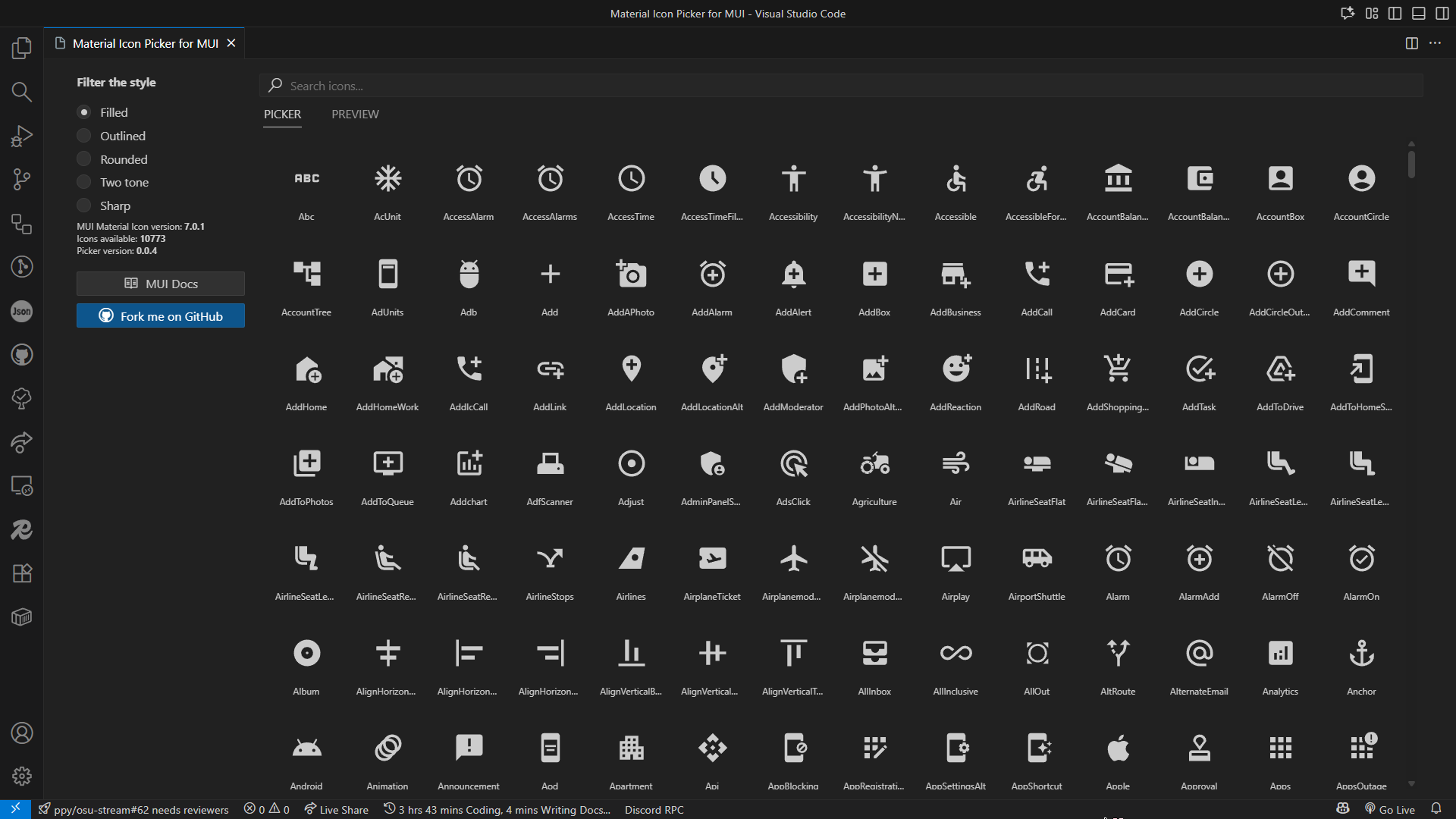Image resolution: width=1456 pixels, height=819 pixels.
Task: Open the Extensions view
Action: [x=22, y=573]
